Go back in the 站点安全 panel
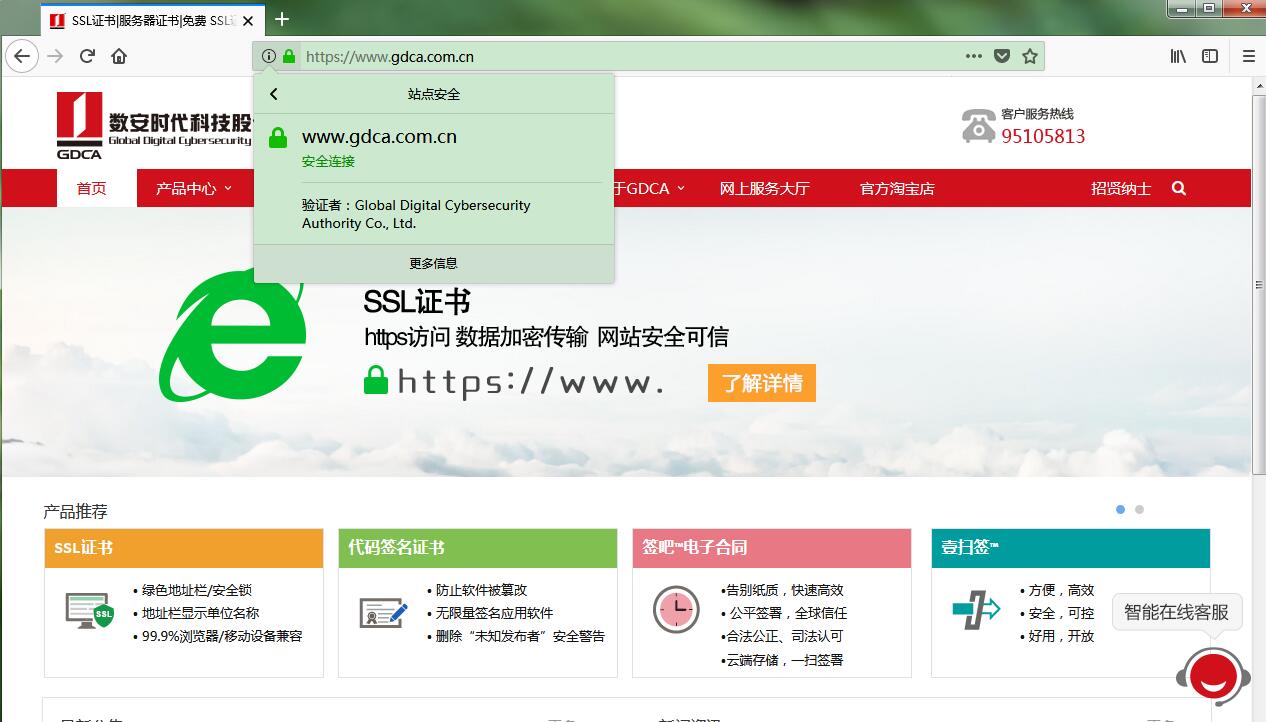The height and width of the screenshot is (722, 1266). click(273, 94)
